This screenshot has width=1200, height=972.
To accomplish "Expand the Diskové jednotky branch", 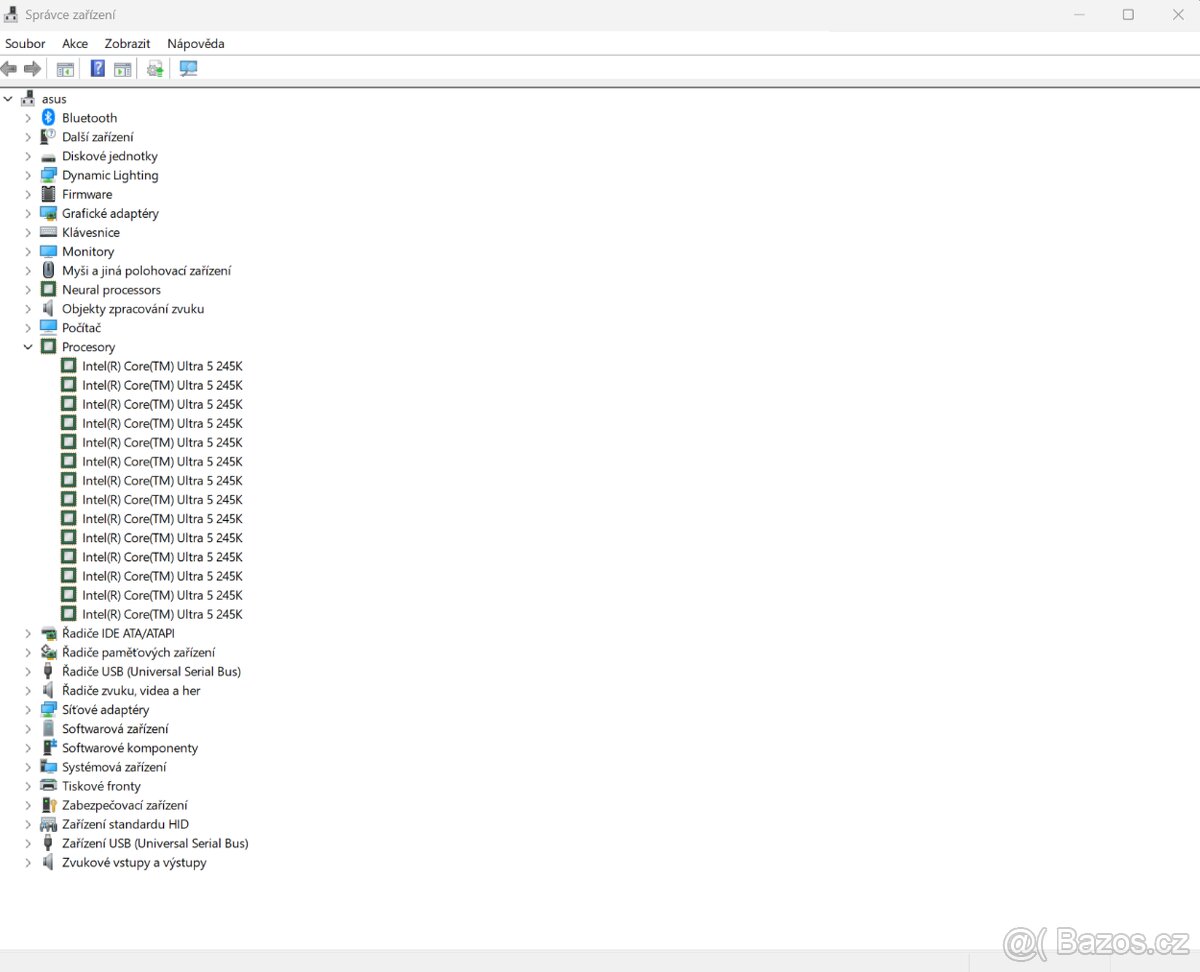I will [28, 156].
